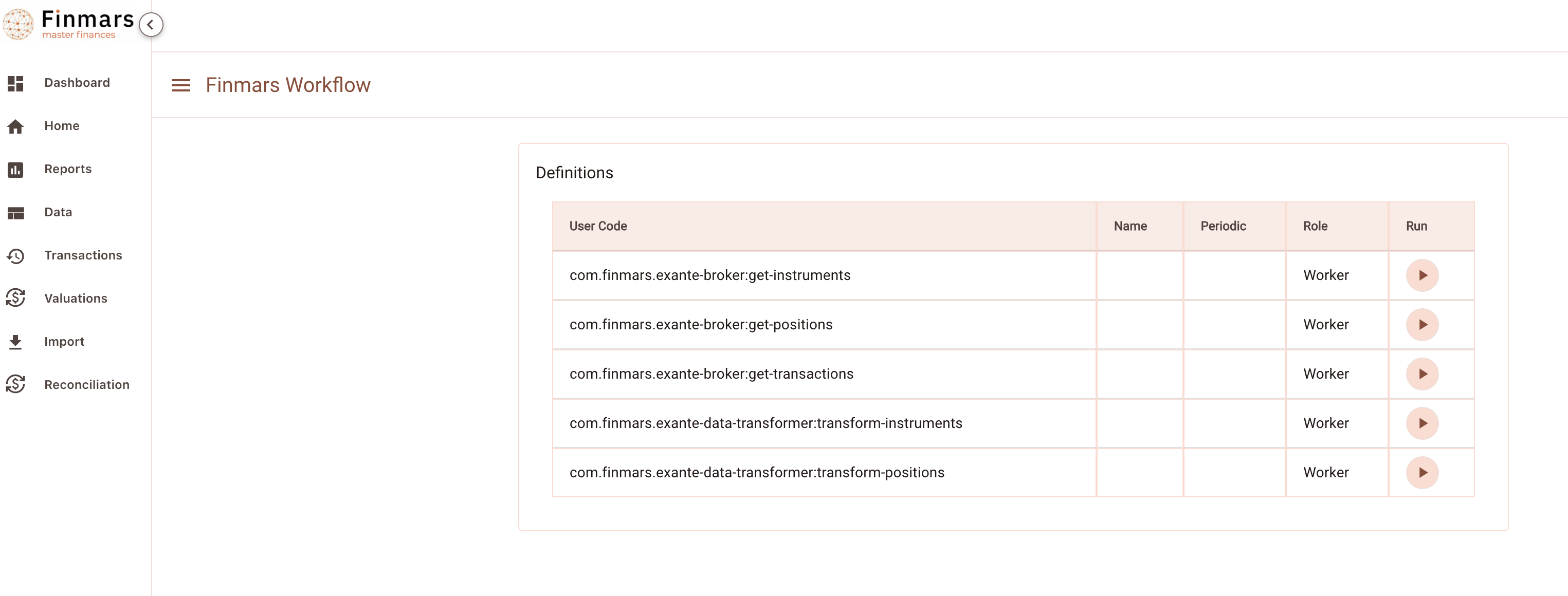Select com.finmars.exante-broker:get-positions row text
This screenshot has width=1568, height=596.
point(701,325)
